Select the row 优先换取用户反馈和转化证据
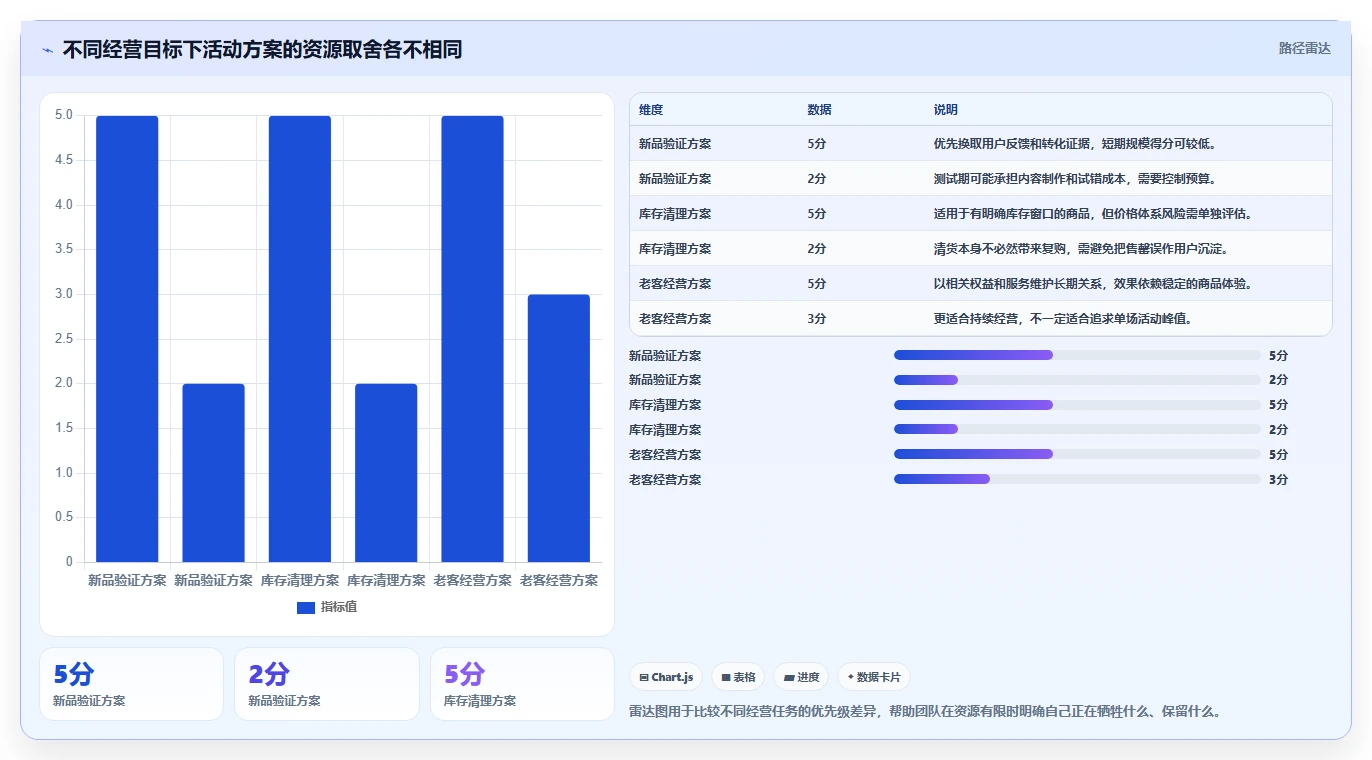This screenshot has width=1372, height=760. 981,144
